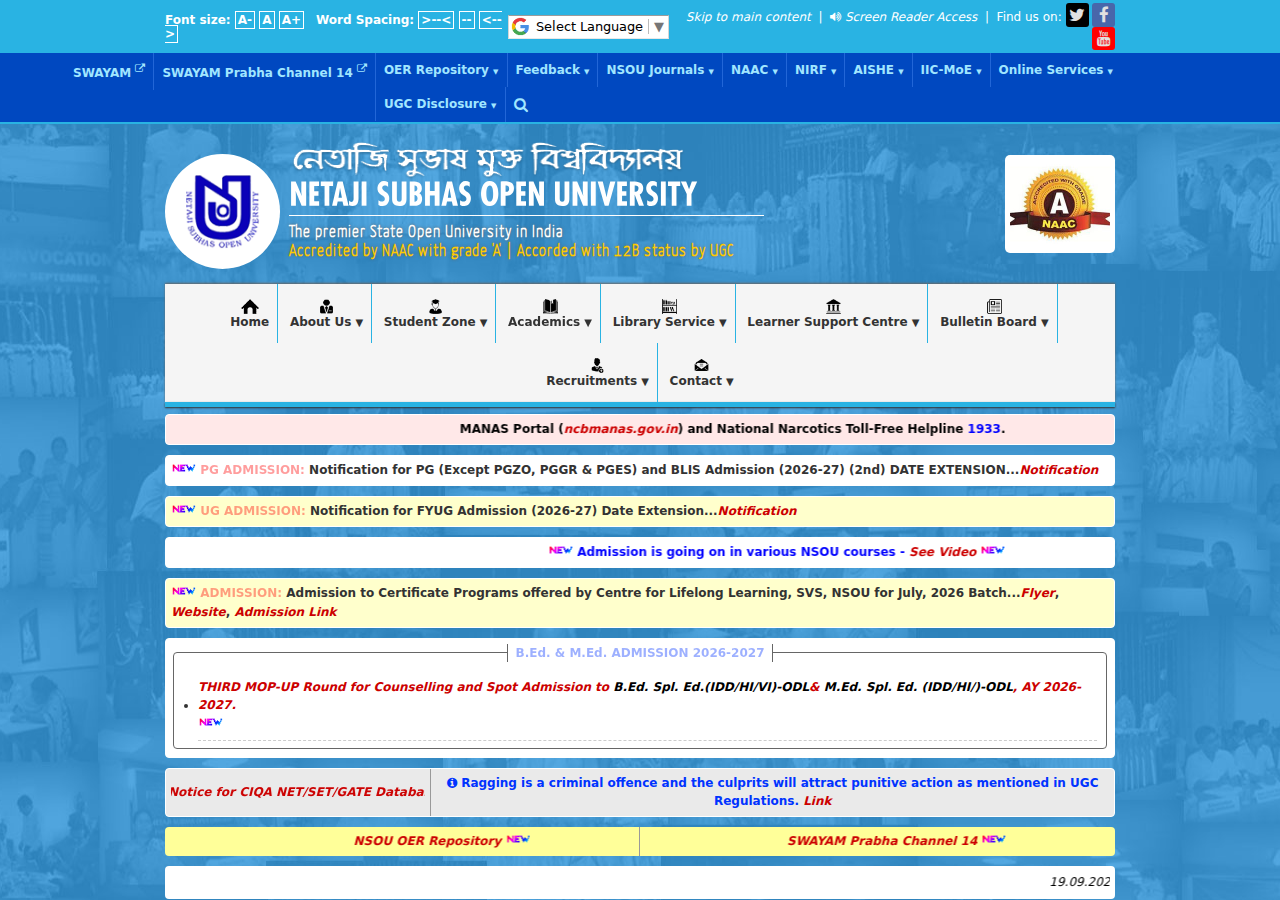Image resolution: width=1280 pixels, height=900 pixels.
Task: Open the Recruitments menu label
Action: pos(597,381)
